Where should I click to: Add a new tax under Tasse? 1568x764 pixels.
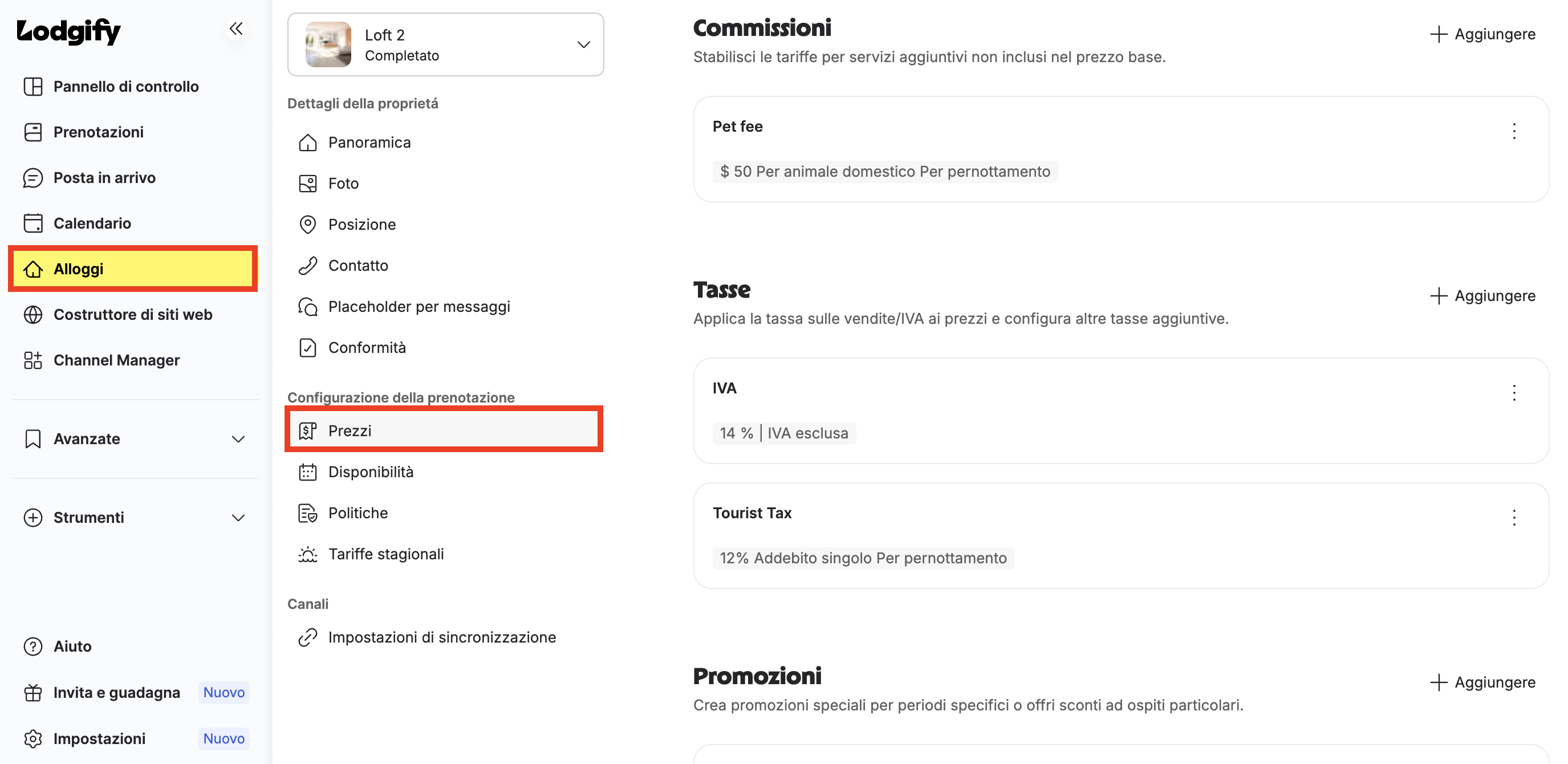point(1482,296)
